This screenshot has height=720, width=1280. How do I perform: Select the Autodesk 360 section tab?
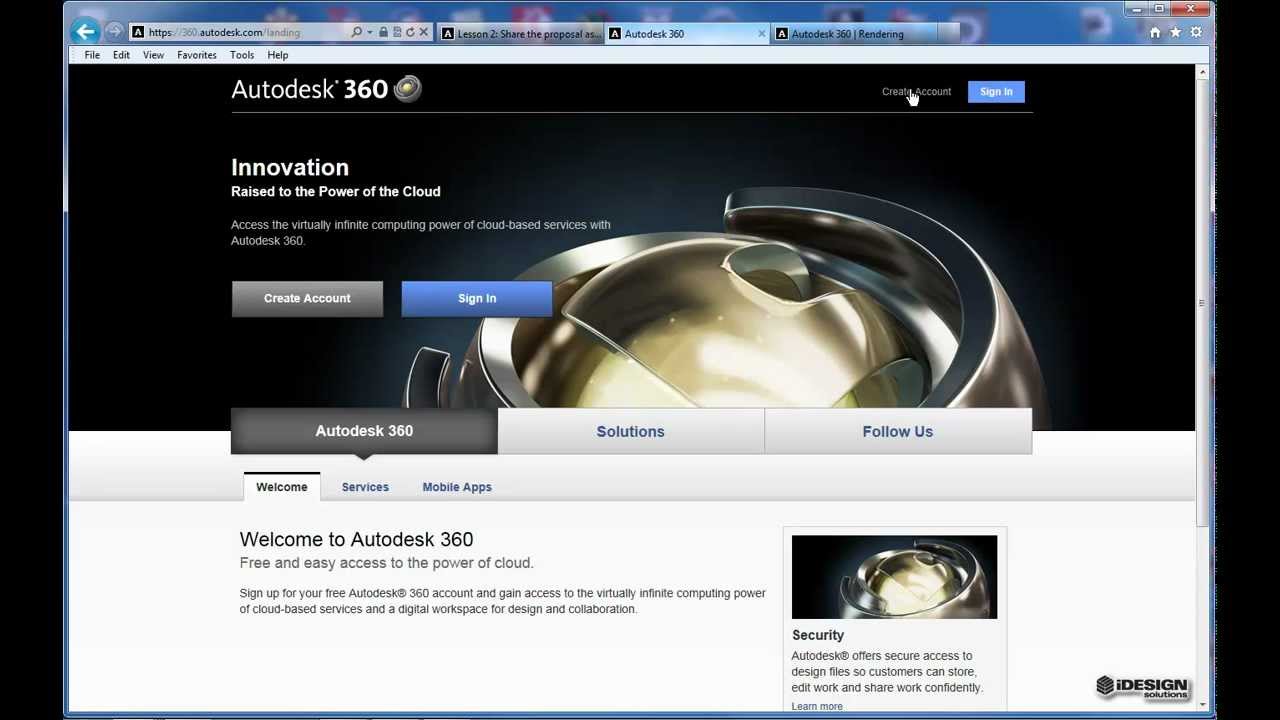pos(364,431)
